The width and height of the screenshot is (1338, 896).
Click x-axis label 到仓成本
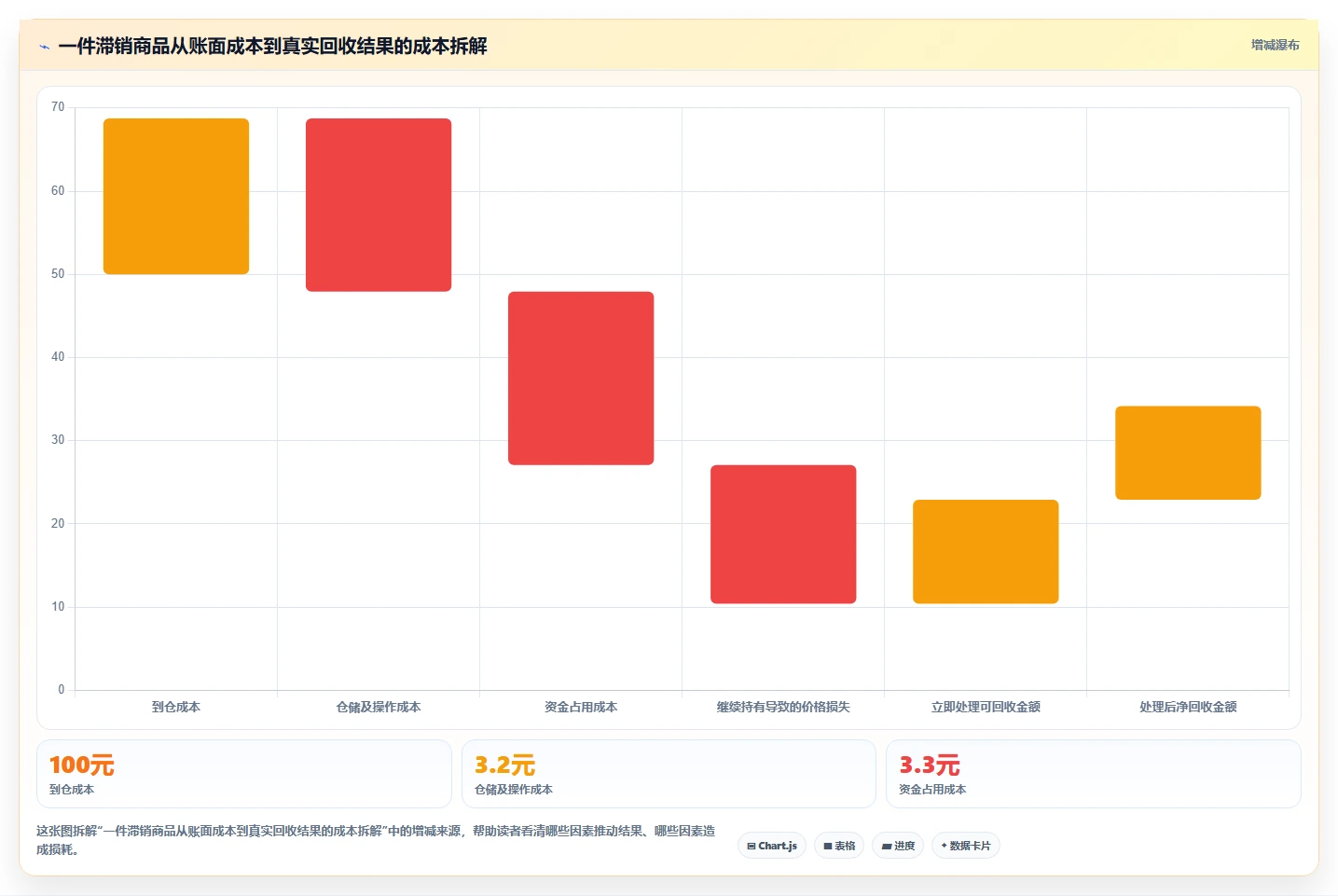(x=176, y=707)
